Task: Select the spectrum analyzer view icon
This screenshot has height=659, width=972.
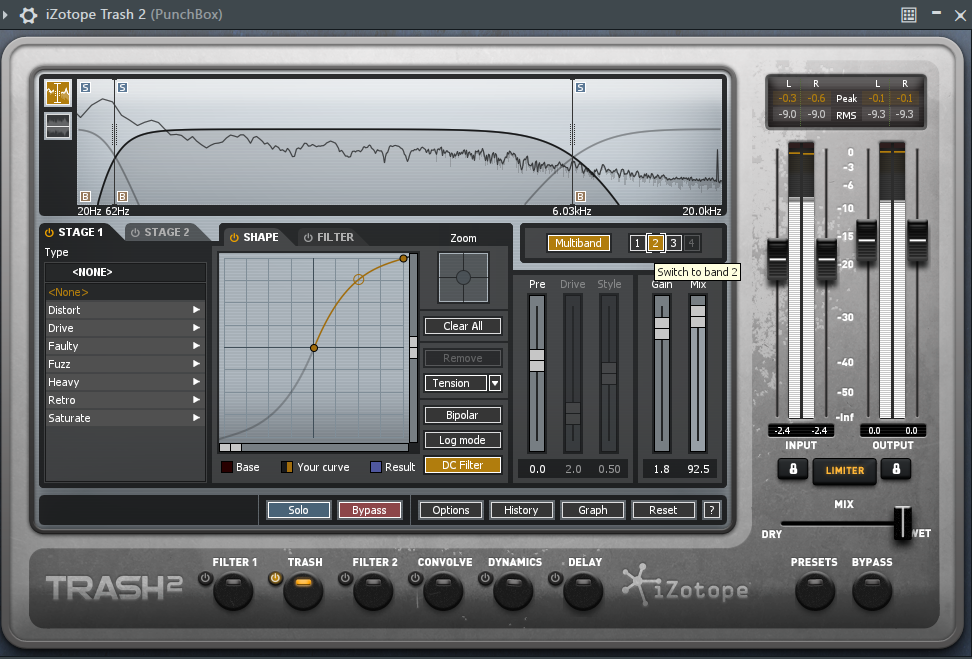Action: [x=58, y=93]
